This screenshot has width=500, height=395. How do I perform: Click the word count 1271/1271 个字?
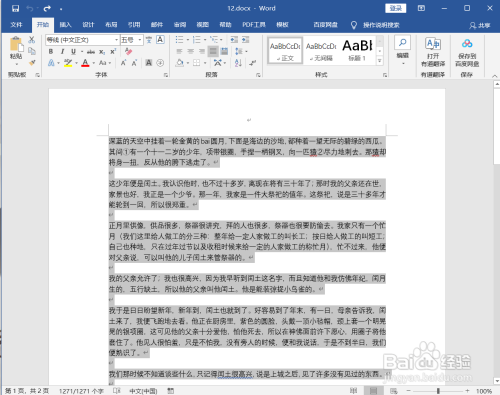(x=81, y=391)
